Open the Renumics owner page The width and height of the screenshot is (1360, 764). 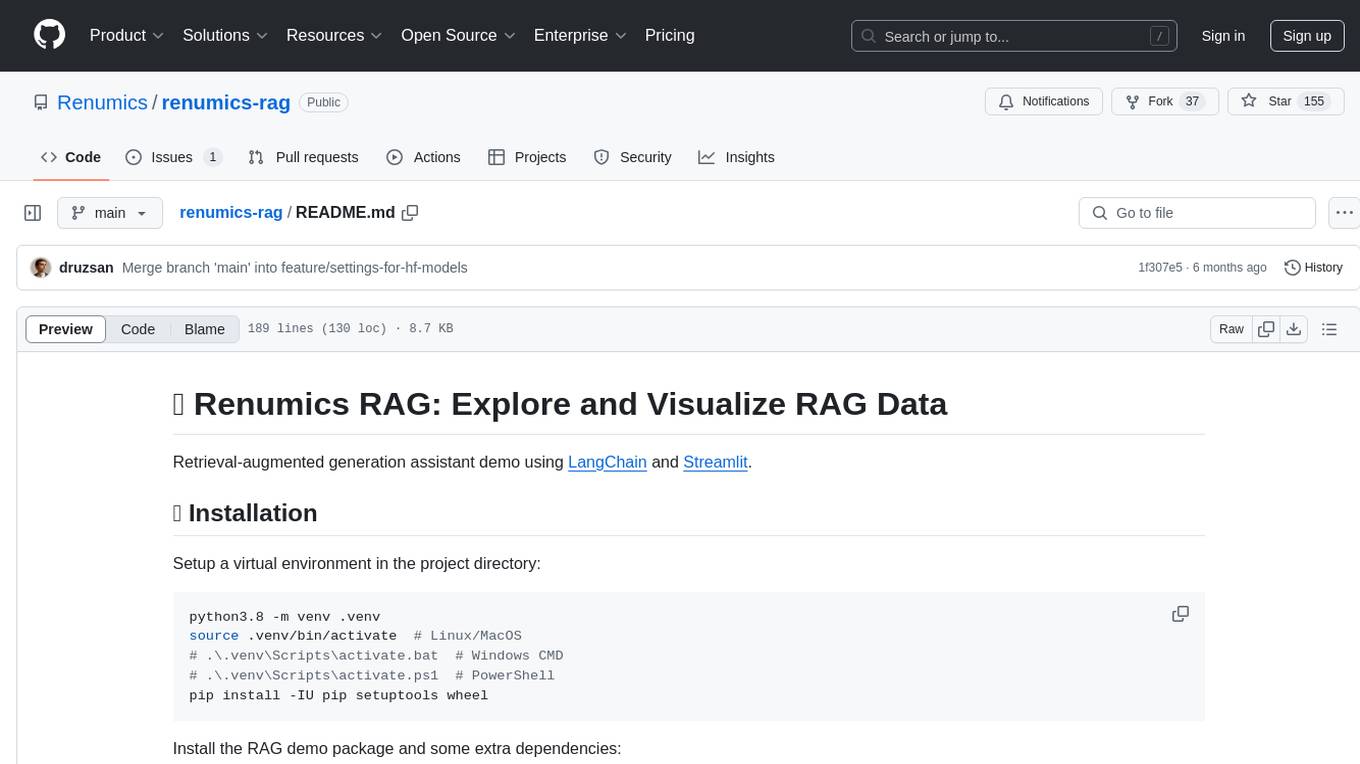(x=102, y=102)
